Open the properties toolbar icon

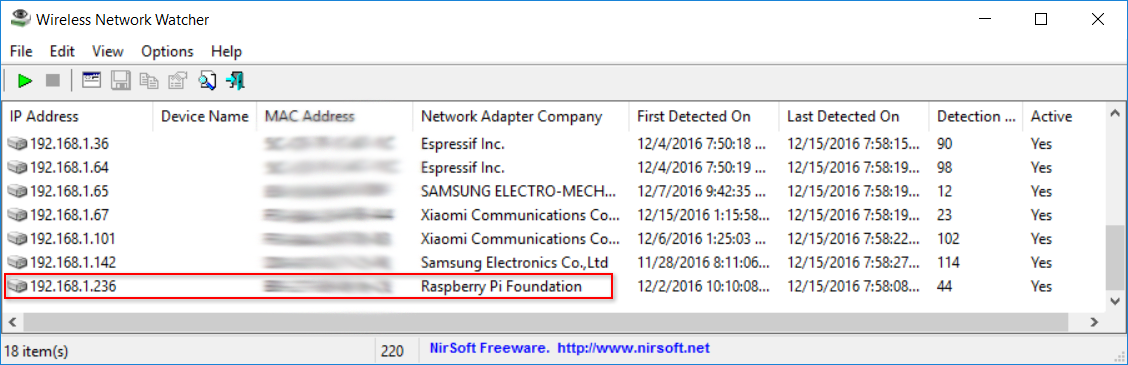(x=178, y=81)
